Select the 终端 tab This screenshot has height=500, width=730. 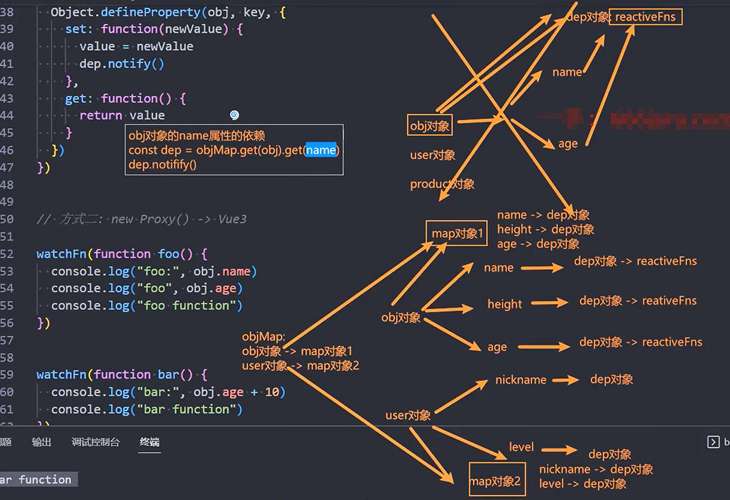[149, 442]
